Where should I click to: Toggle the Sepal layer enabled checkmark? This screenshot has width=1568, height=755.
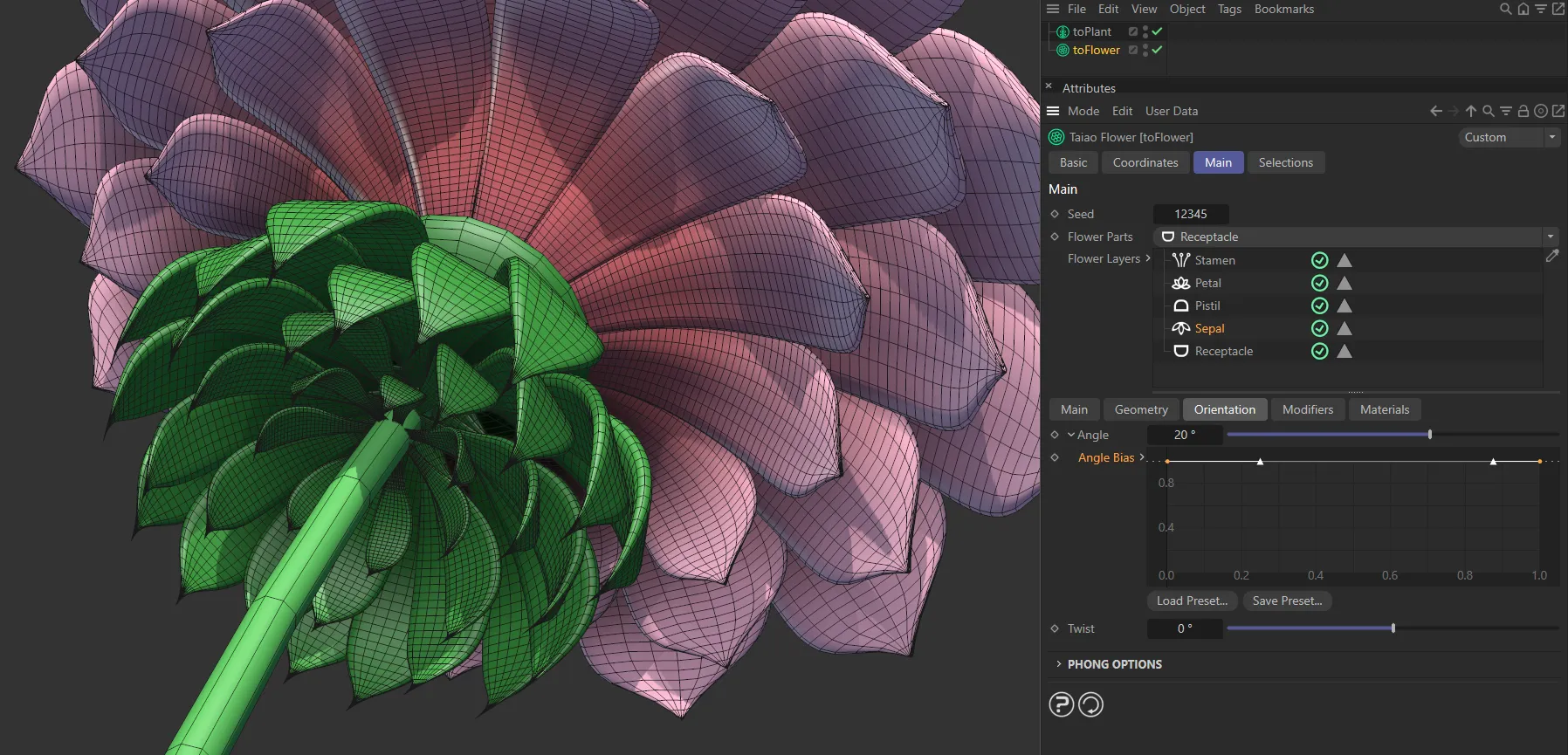coord(1320,328)
